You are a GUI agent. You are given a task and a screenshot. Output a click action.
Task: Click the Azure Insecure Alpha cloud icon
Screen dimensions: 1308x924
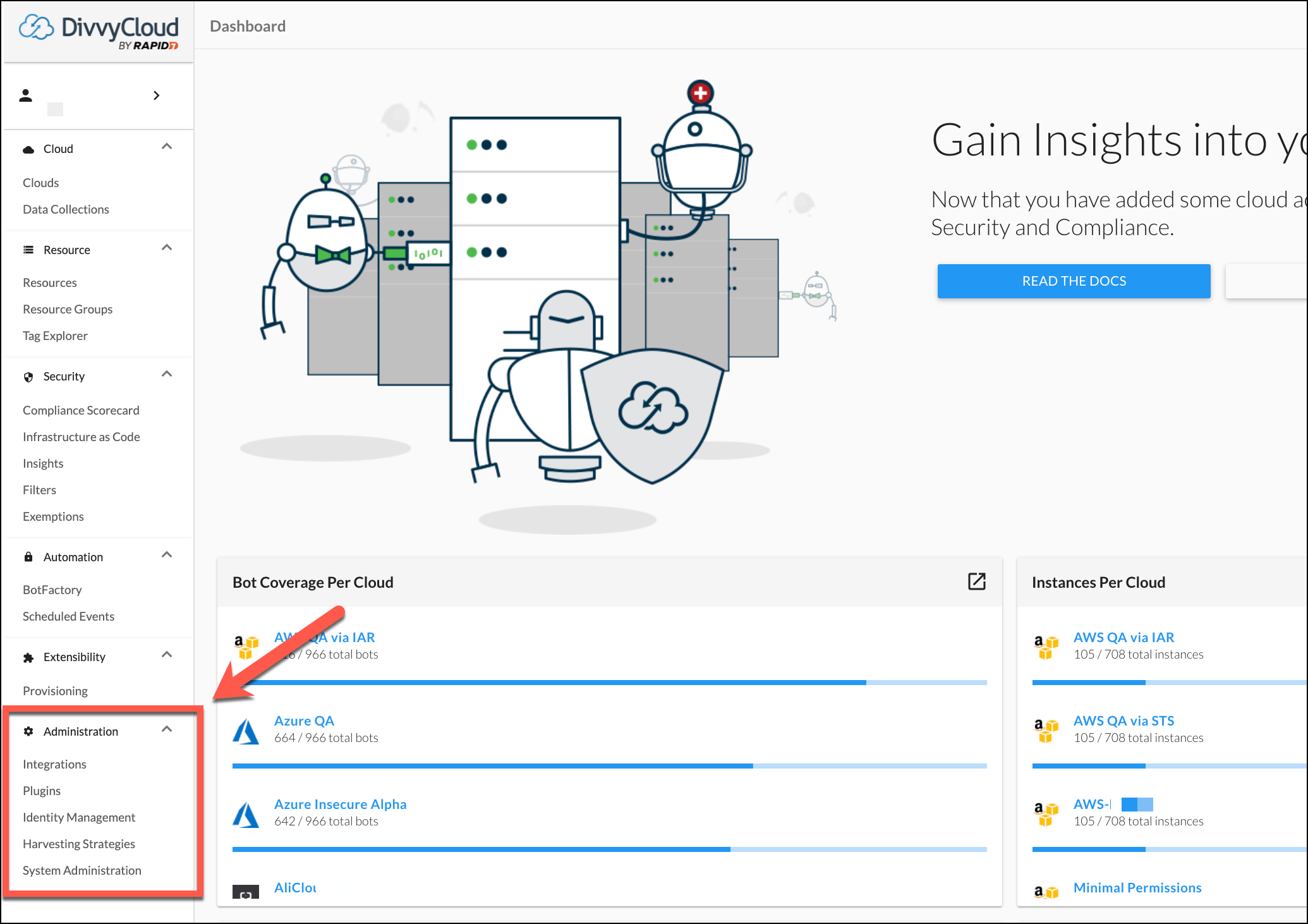click(x=246, y=815)
